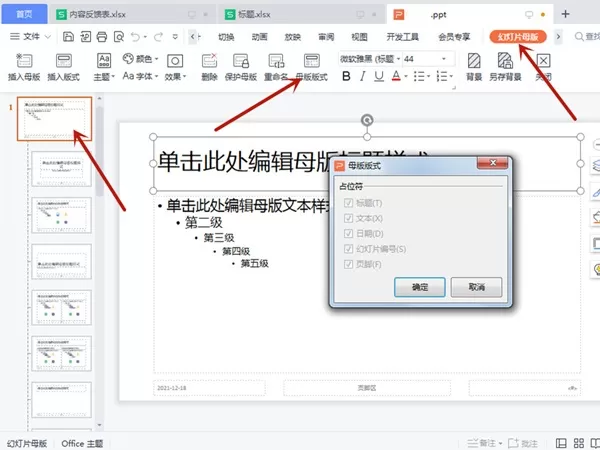Image resolution: width=600 pixels, height=450 pixels.
Task: Toggle the 日期(D) checkbox in dialog
Action: pyautogui.click(x=348, y=233)
